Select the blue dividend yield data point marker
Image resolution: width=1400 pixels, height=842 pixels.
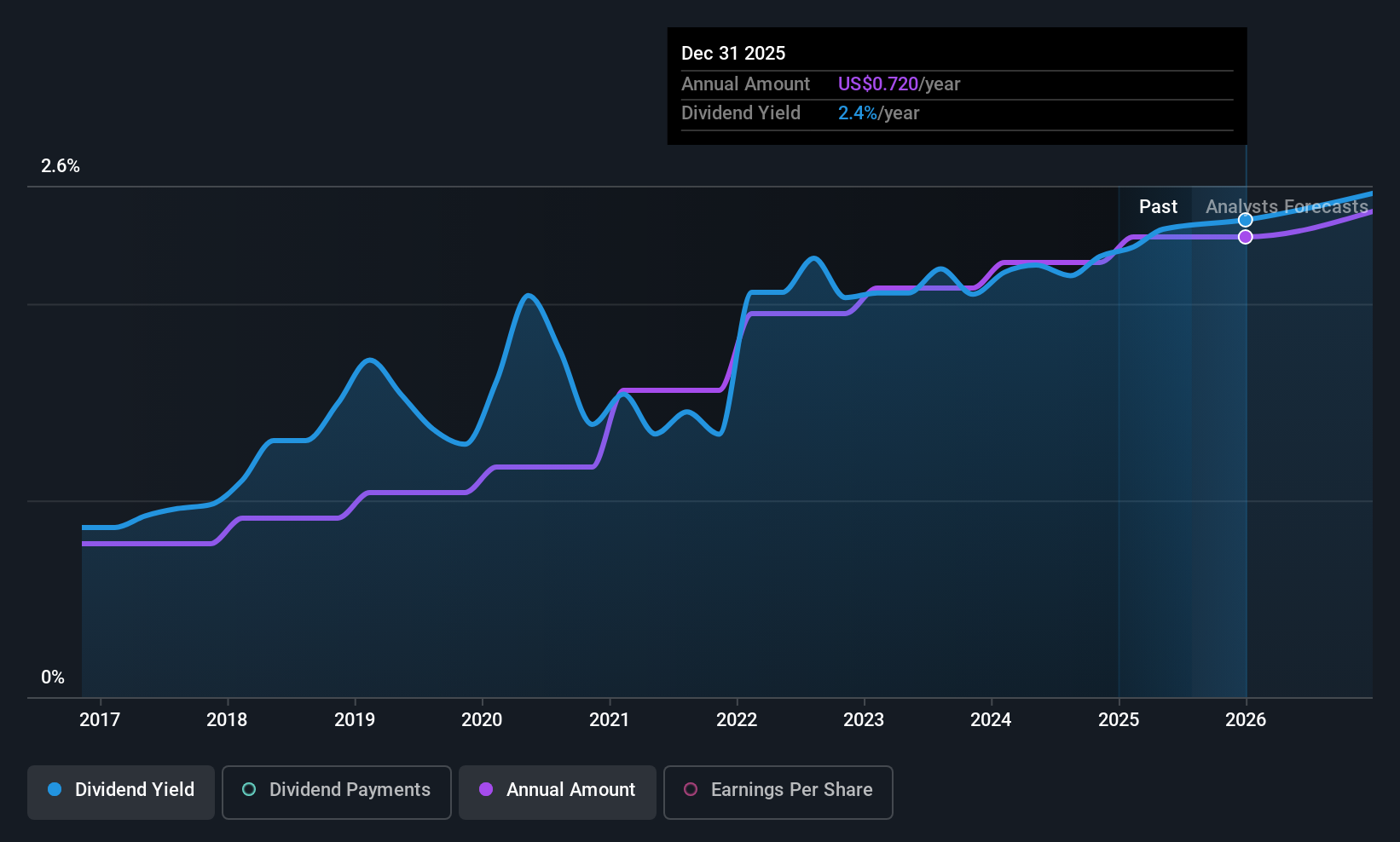(x=1246, y=220)
